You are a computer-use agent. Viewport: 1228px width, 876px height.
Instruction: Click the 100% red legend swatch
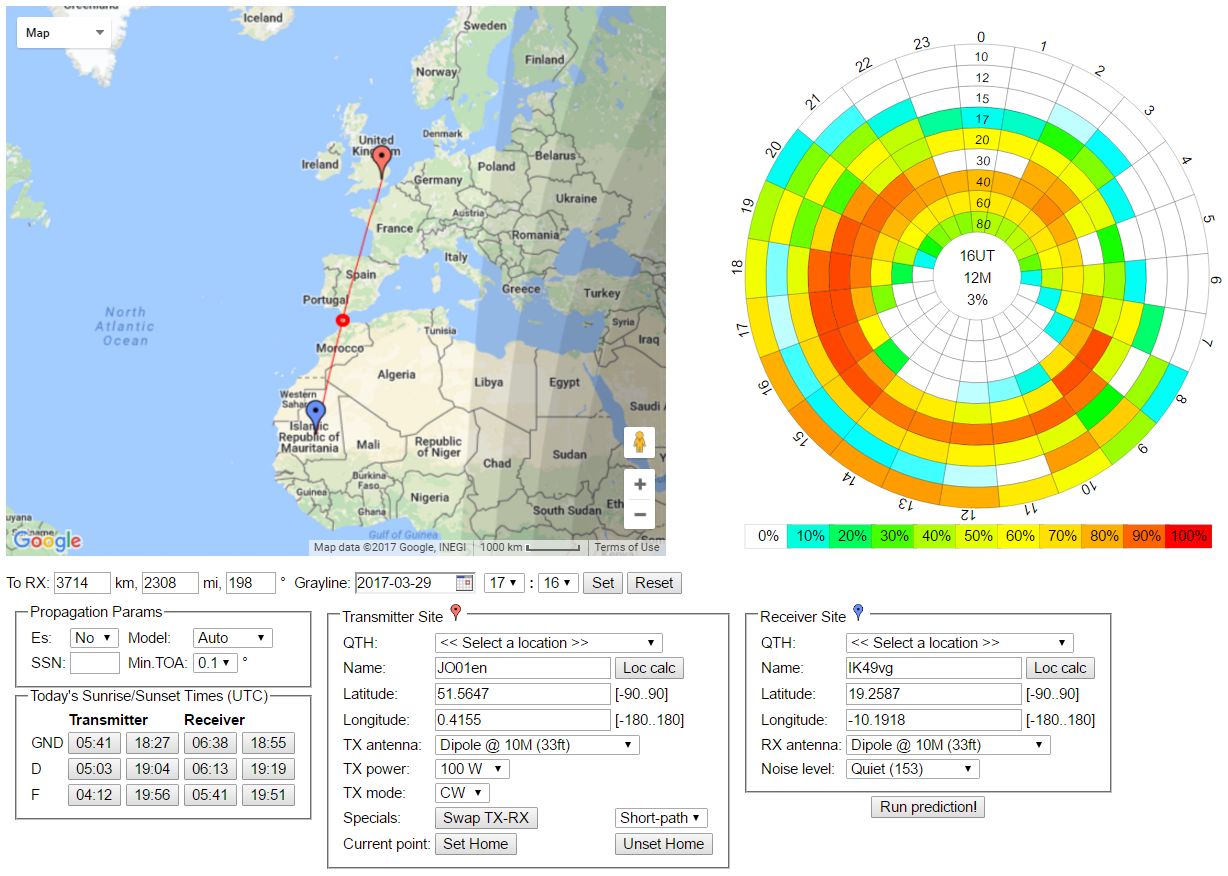pyautogui.click(x=1190, y=536)
